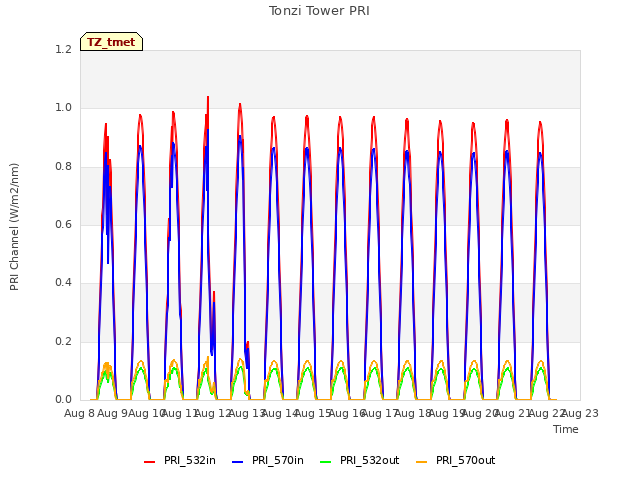Select the PRI_532out legend label

pyautogui.click(x=369, y=460)
